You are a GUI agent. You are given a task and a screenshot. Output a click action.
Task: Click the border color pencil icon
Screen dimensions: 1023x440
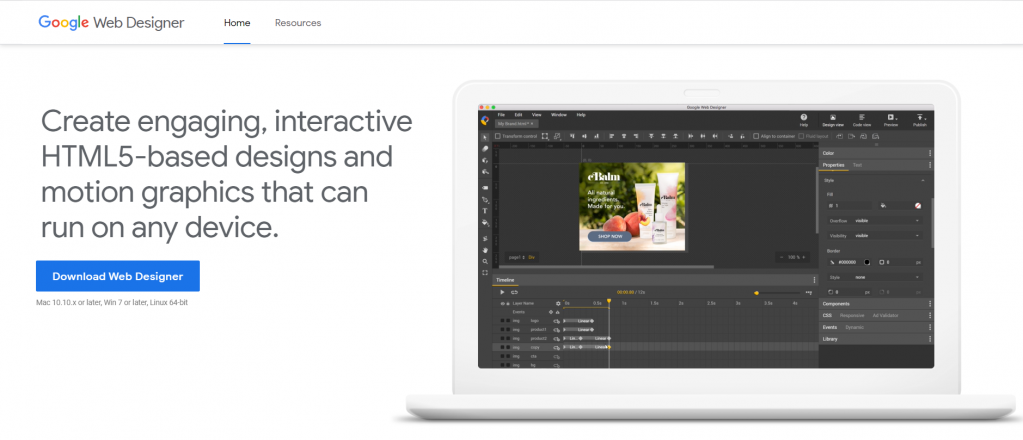[832, 262]
